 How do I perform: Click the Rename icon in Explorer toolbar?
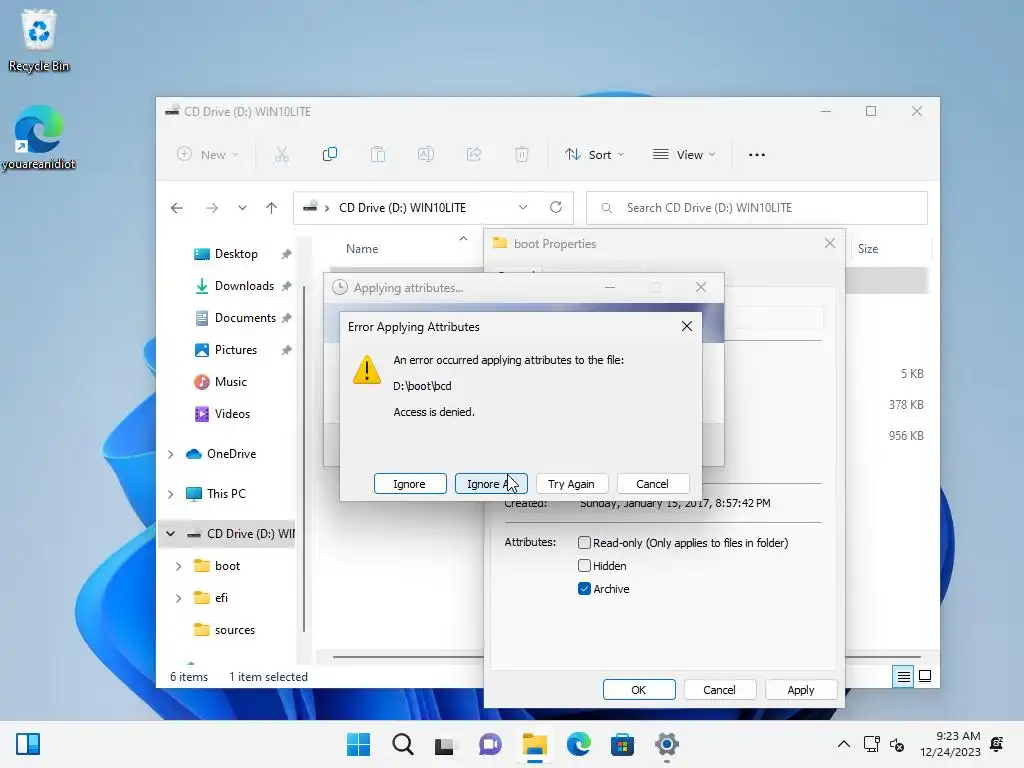coord(426,155)
